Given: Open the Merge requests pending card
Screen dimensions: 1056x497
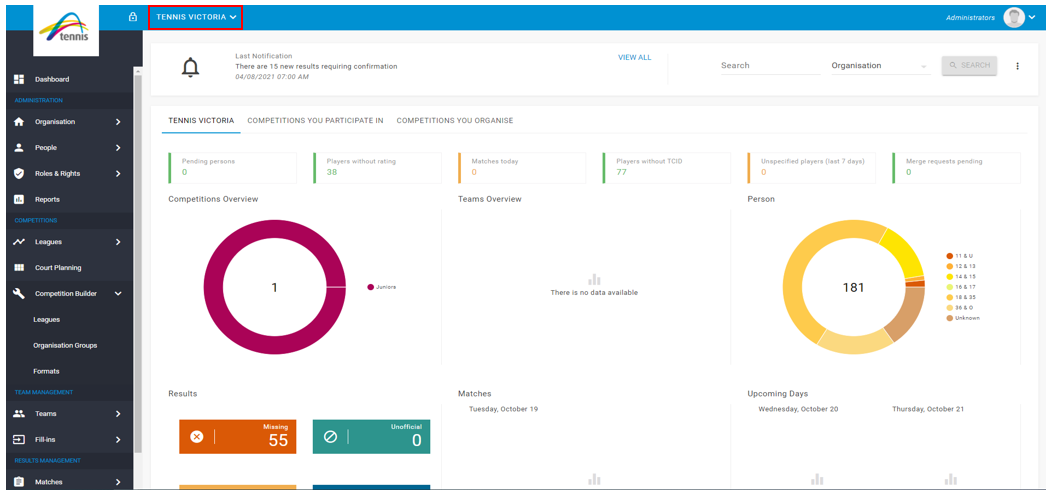Looking at the screenshot, I should (956, 168).
